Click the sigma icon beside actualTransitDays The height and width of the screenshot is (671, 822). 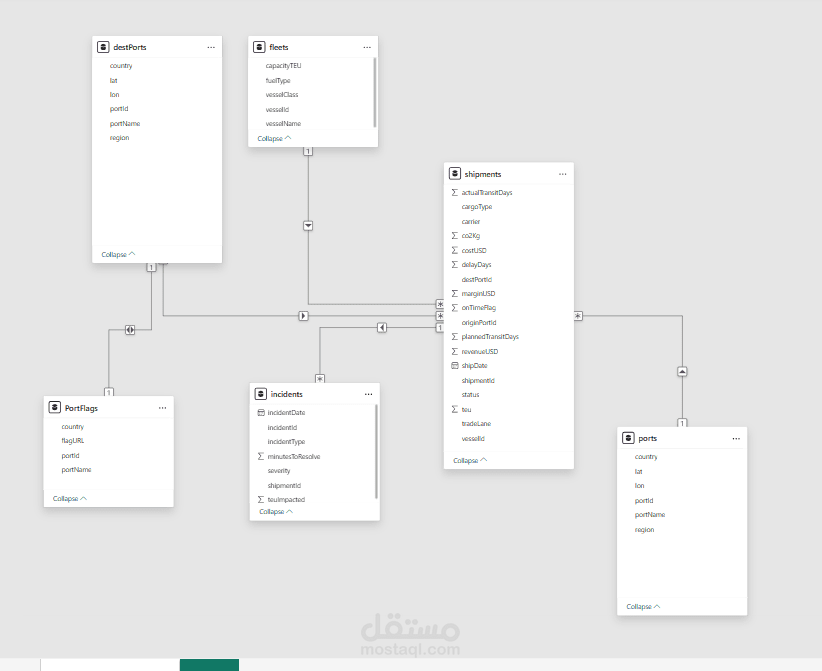point(455,192)
